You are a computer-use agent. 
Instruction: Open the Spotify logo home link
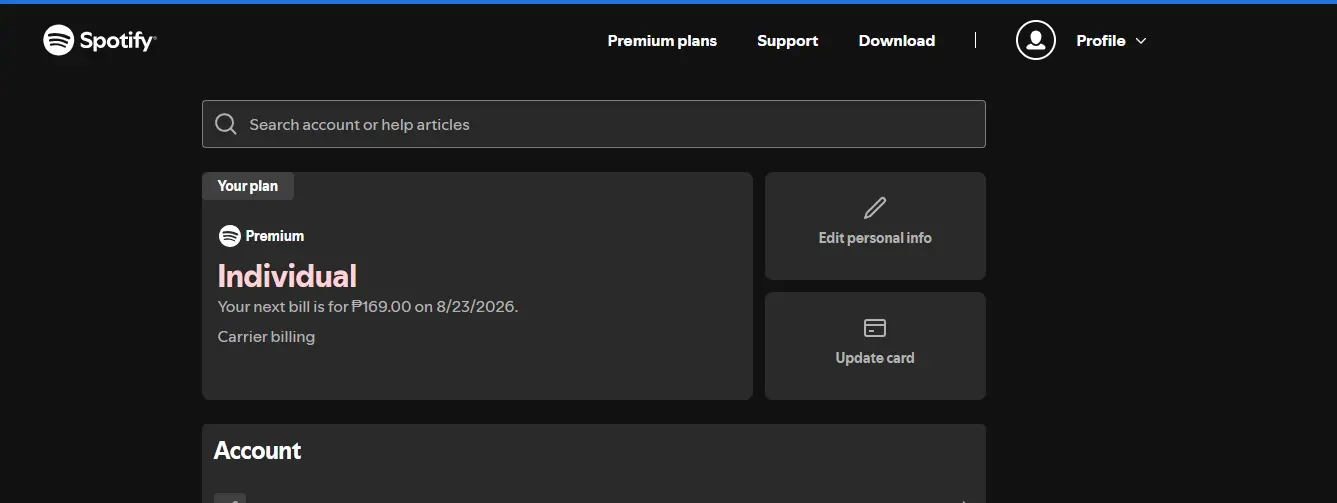click(99, 40)
